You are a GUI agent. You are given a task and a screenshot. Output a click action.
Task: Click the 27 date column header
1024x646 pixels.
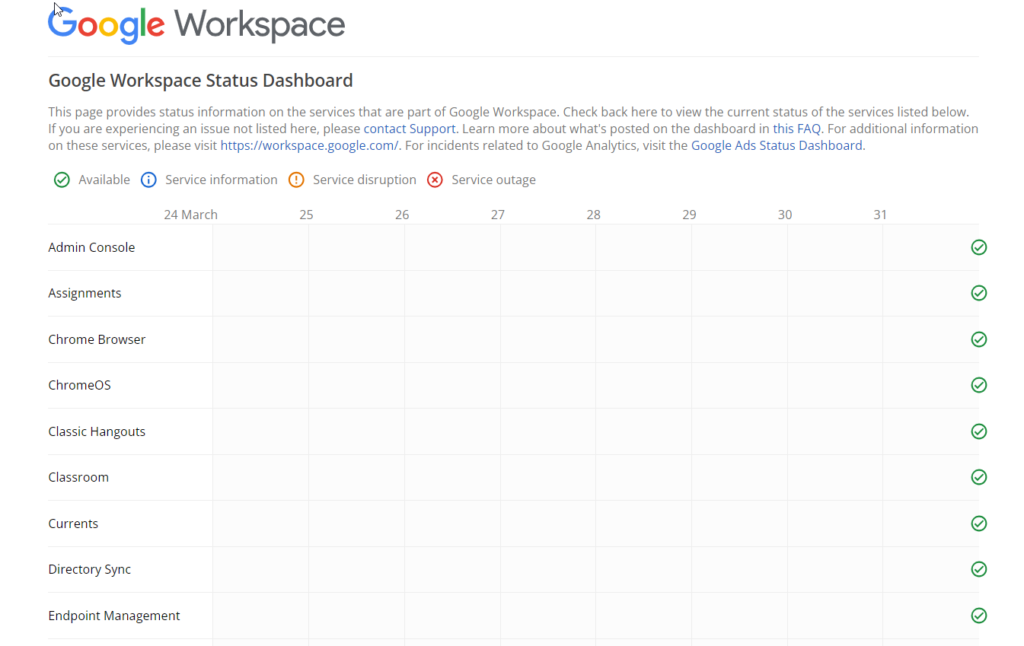(x=498, y=215)
